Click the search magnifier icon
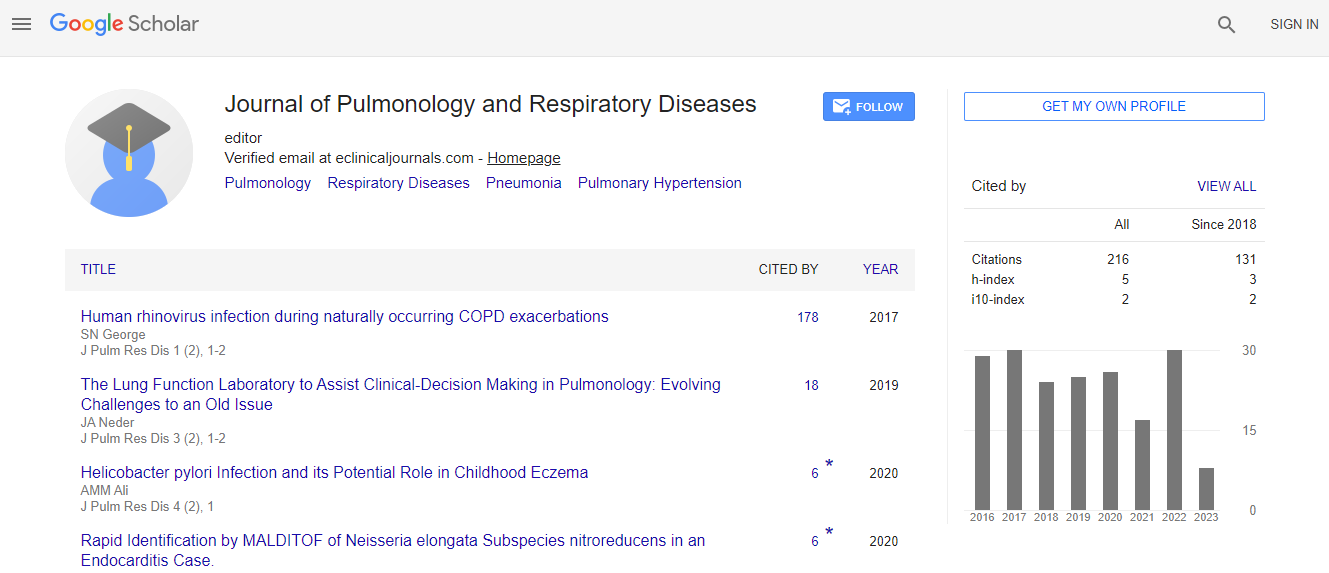The image size is (1329, 573). (1226, 25)
